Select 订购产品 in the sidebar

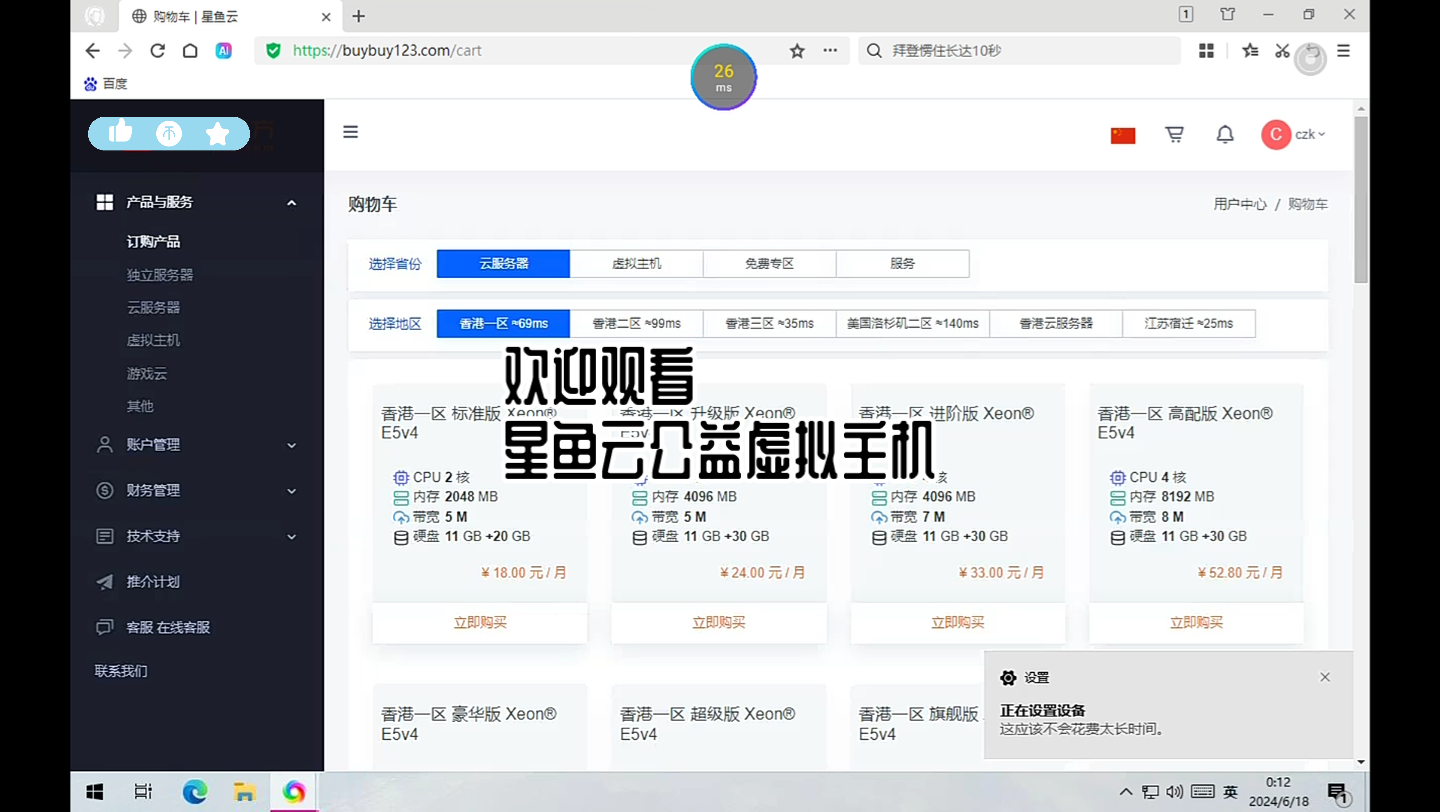153,242
